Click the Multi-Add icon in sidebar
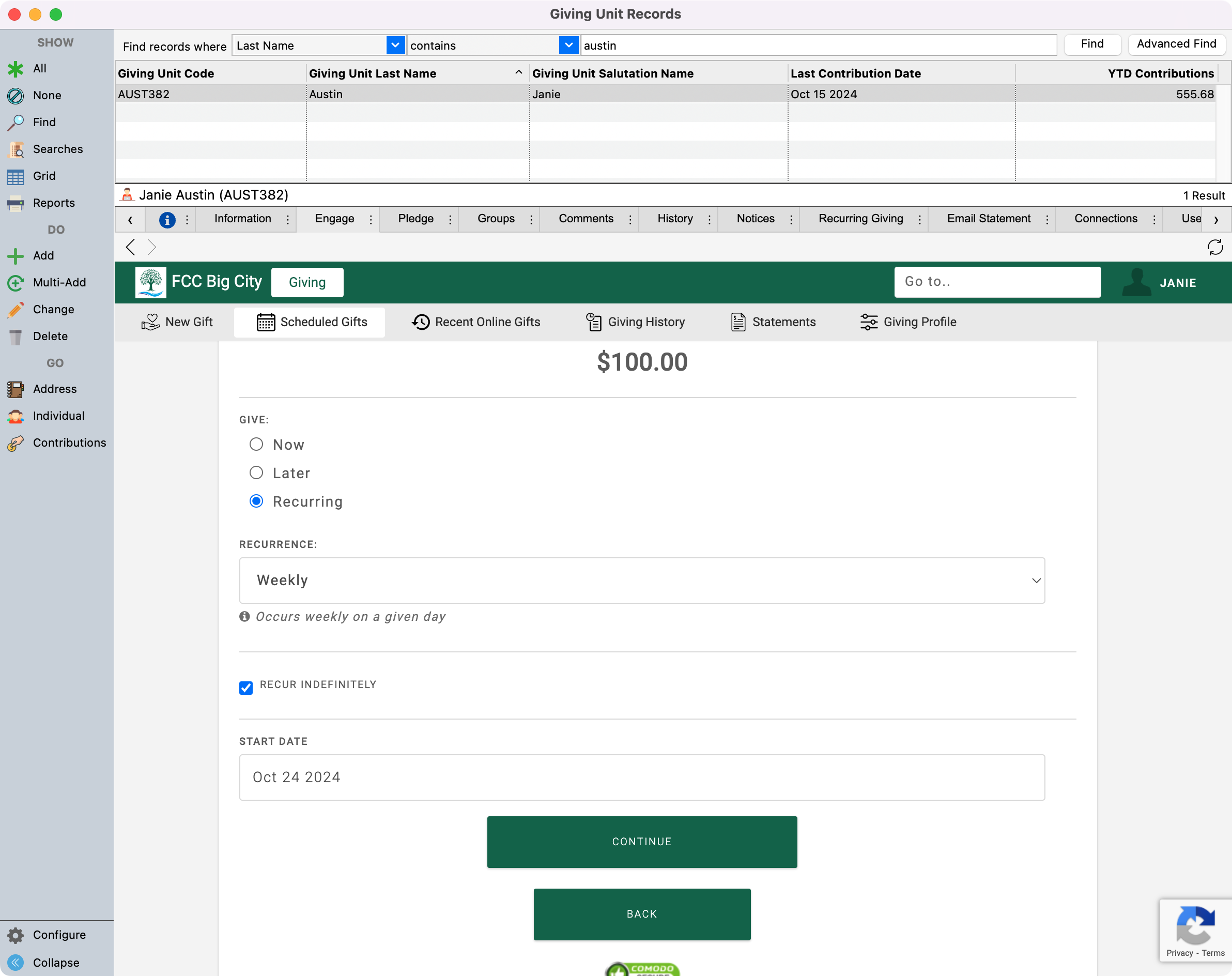 16,282
